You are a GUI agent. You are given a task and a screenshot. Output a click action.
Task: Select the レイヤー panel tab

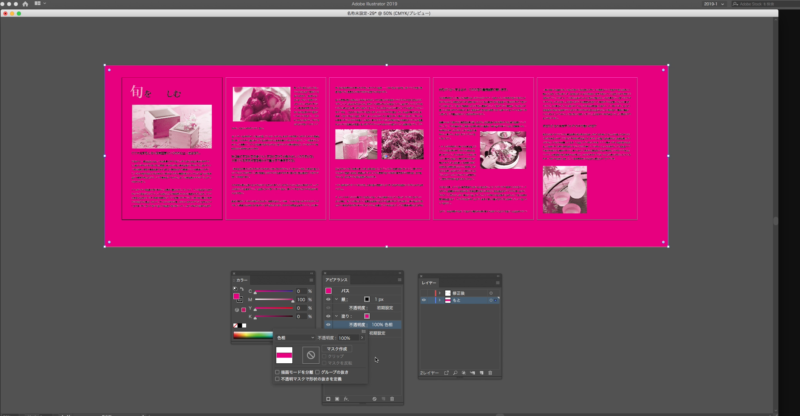tap(429, 283)
